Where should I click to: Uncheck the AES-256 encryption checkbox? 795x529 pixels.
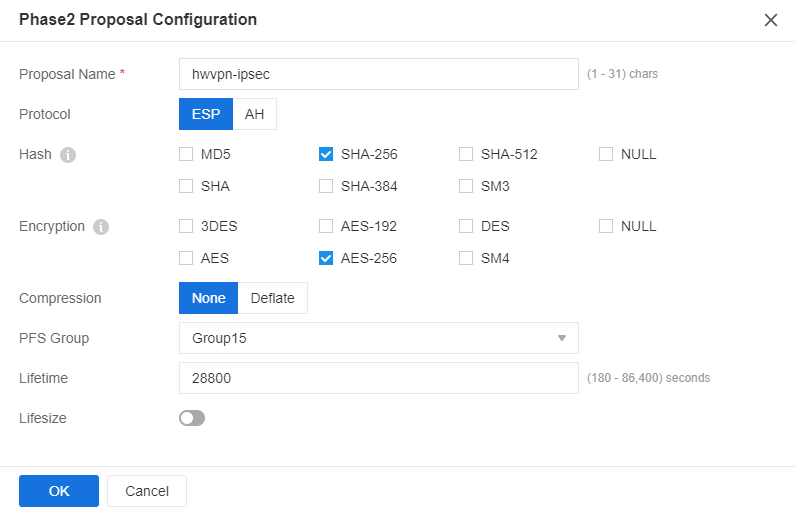326,258
